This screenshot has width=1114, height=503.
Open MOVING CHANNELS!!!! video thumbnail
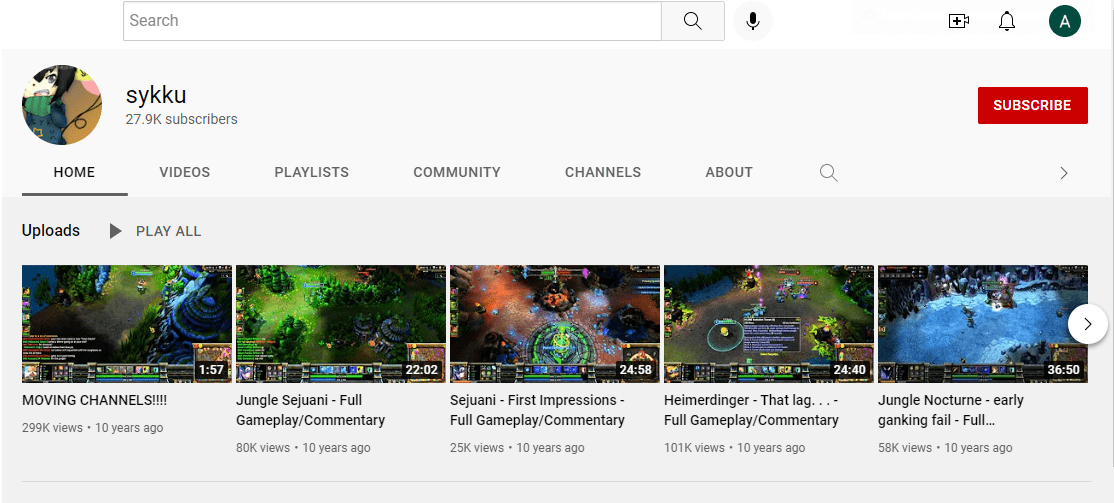click(127, 324)
